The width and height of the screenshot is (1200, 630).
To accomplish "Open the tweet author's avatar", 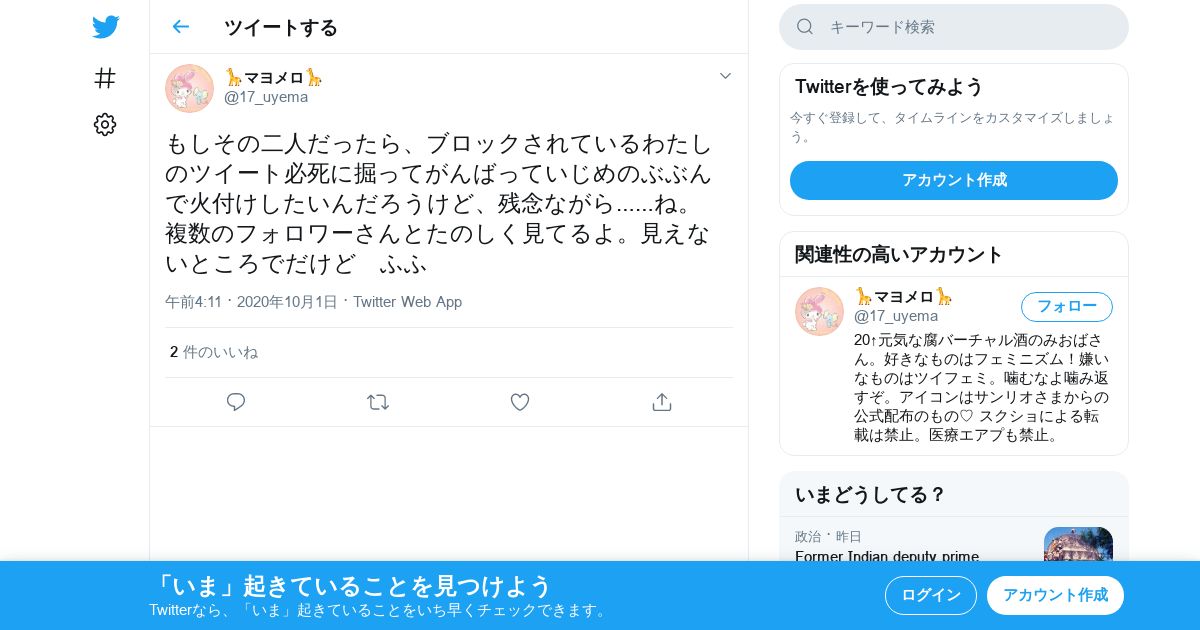I will click(x=189, y=88).
